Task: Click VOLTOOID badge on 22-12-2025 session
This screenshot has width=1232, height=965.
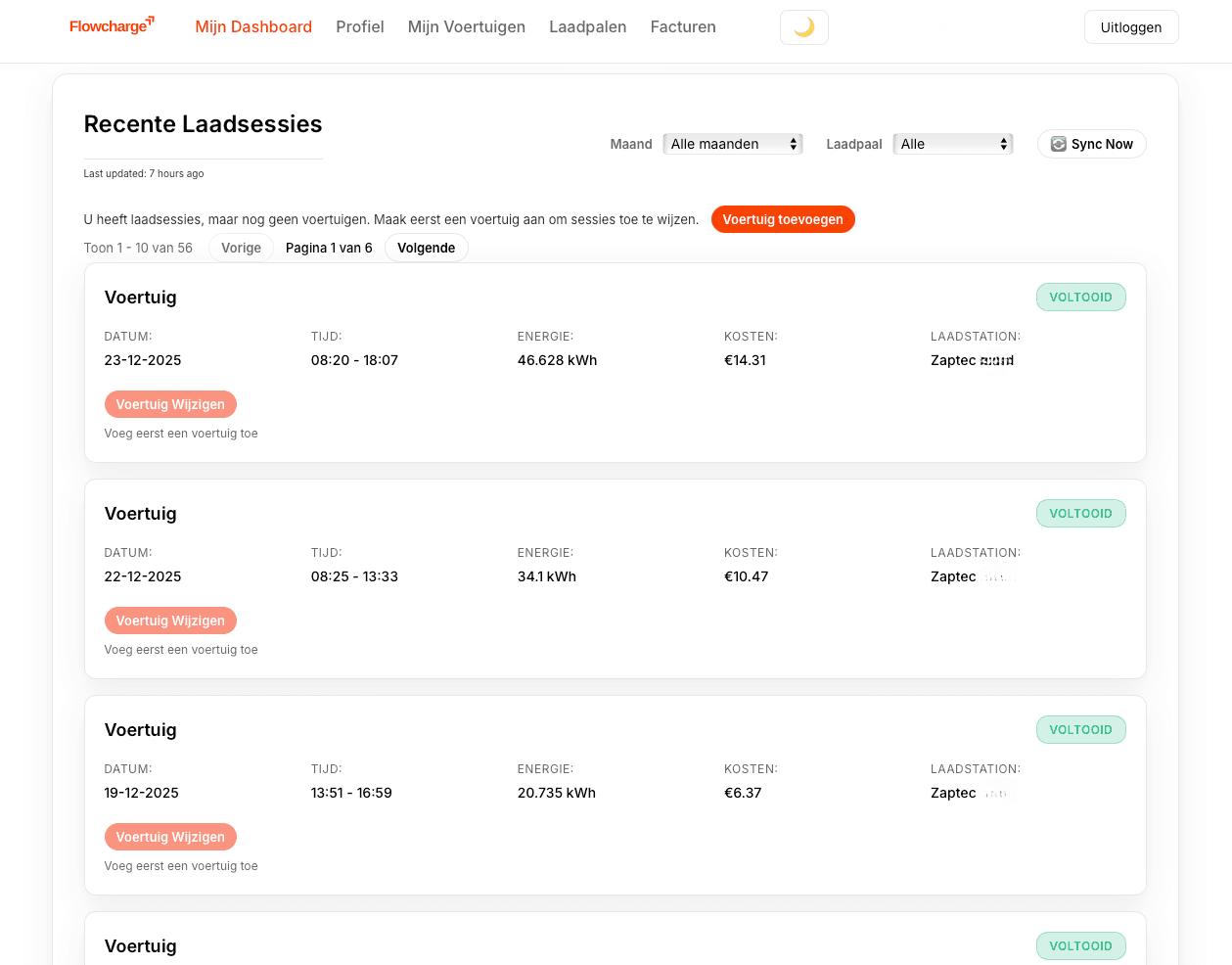Action: [1080, 513]
